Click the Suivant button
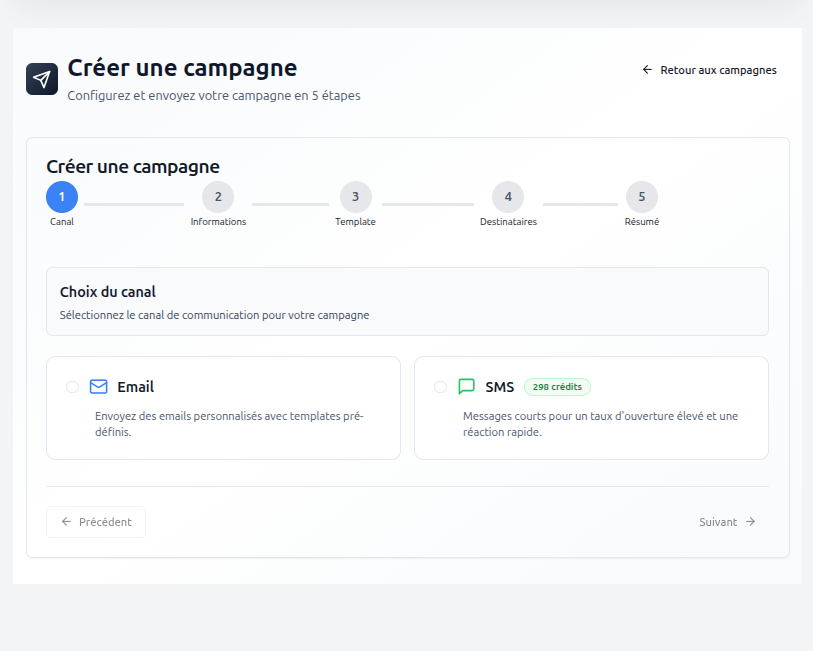 click(x=727, y=521)
